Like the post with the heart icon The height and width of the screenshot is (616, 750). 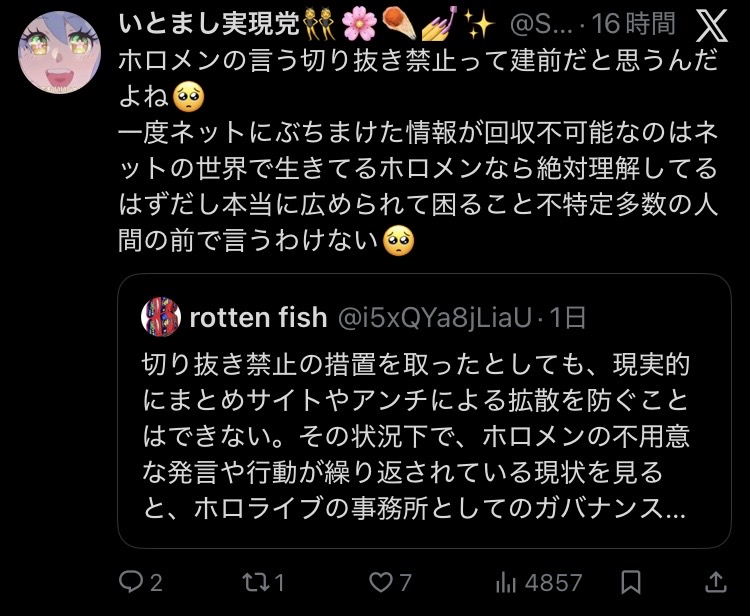(x=380, y=581)
